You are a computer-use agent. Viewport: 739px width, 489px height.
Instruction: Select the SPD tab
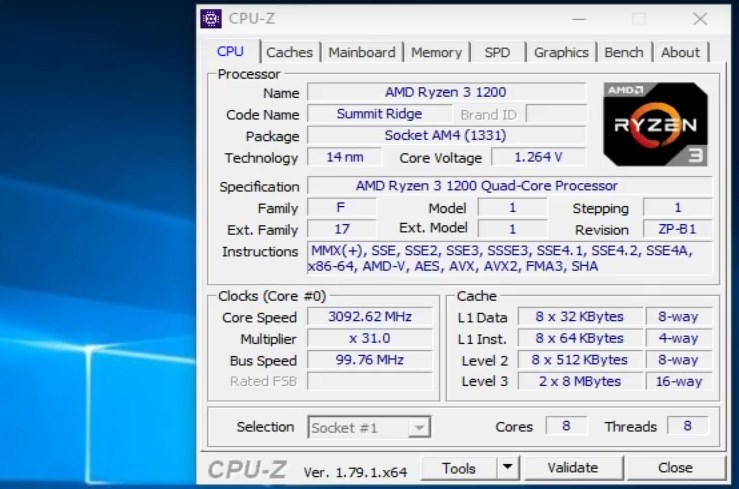497,52
